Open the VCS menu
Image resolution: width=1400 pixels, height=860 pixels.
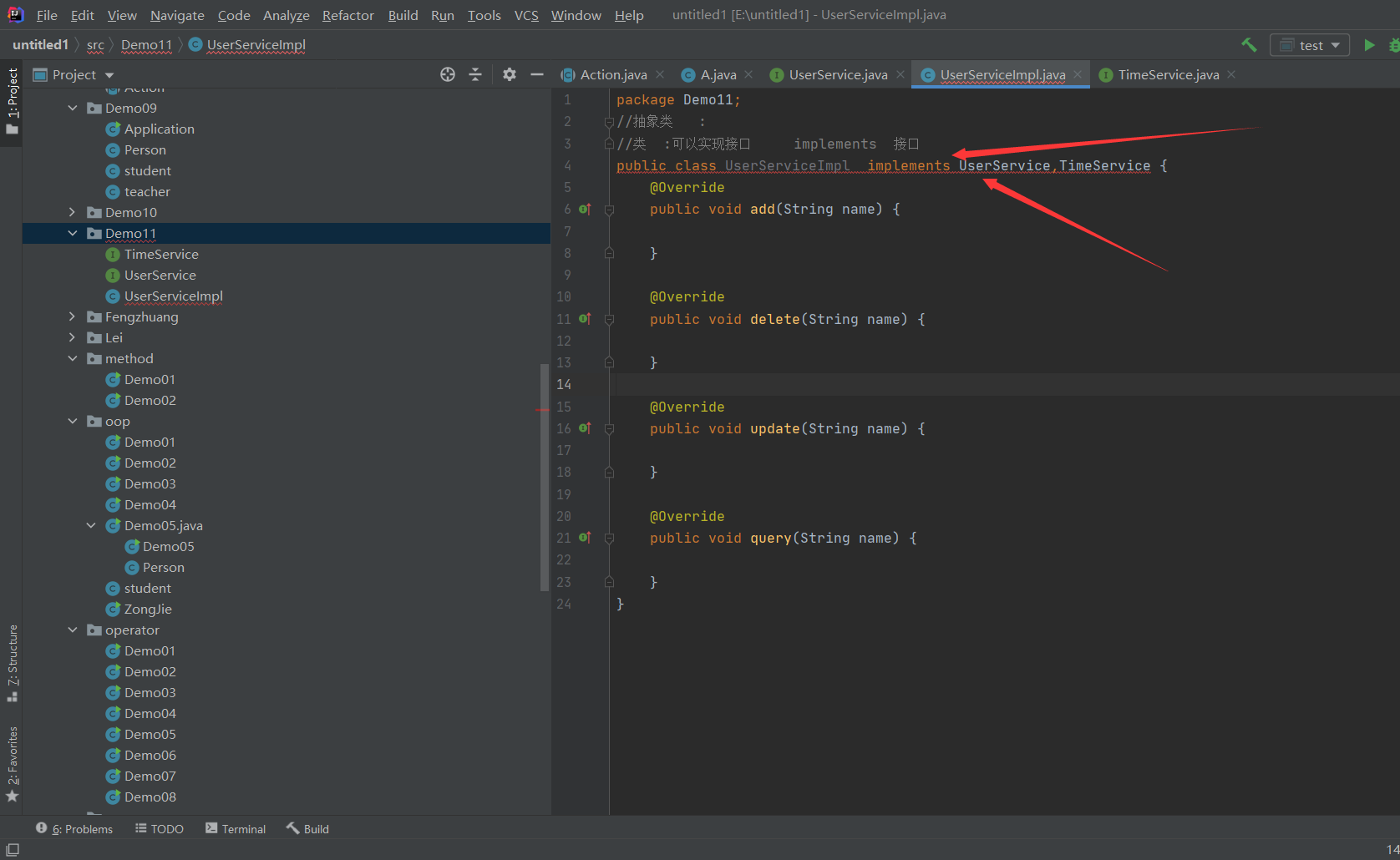[x=526, y=15]
